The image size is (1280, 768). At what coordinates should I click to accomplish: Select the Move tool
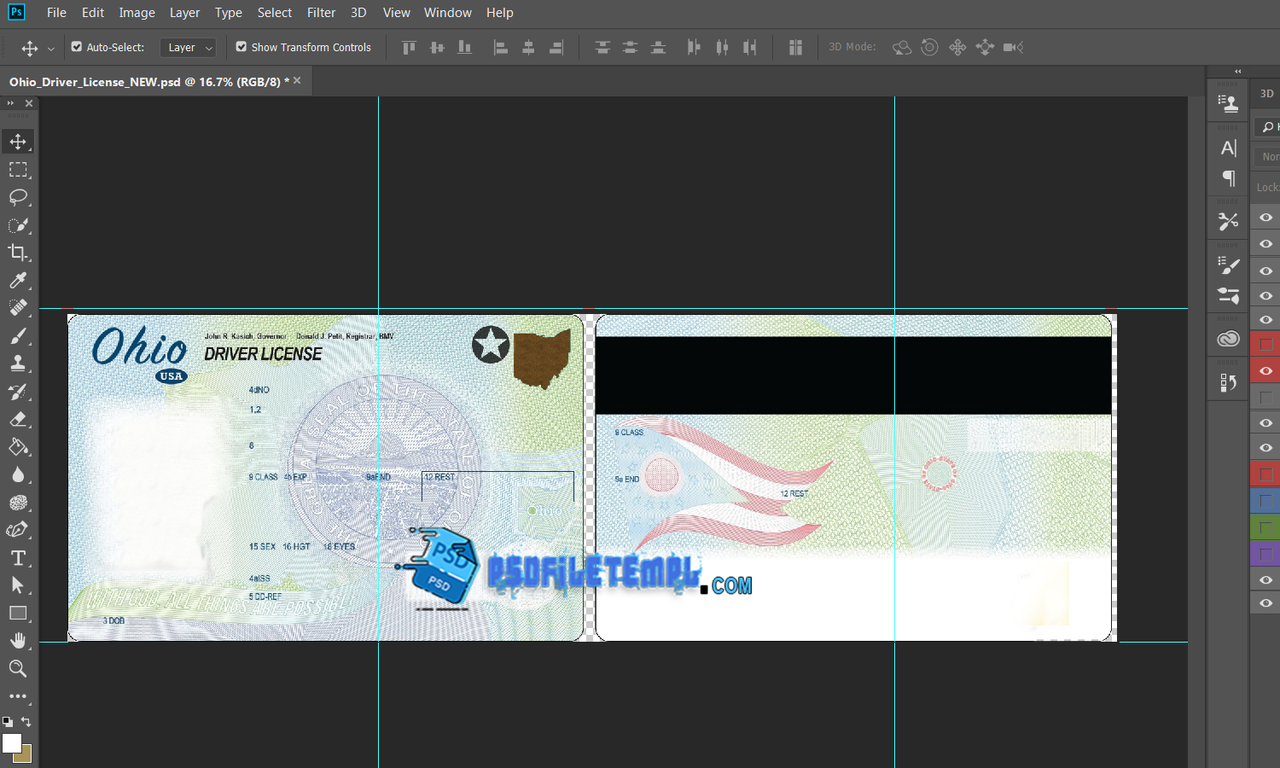(18, 141)
